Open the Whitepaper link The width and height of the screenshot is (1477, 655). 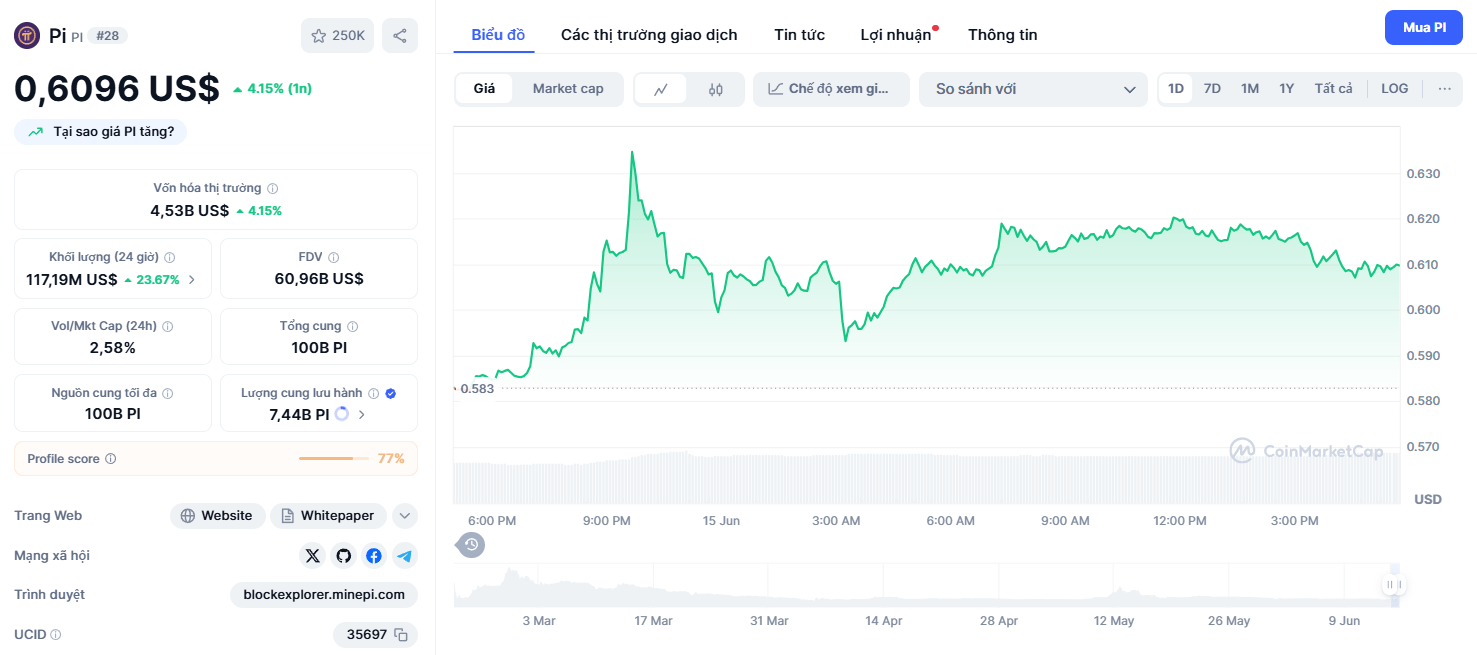pos(330,516)
